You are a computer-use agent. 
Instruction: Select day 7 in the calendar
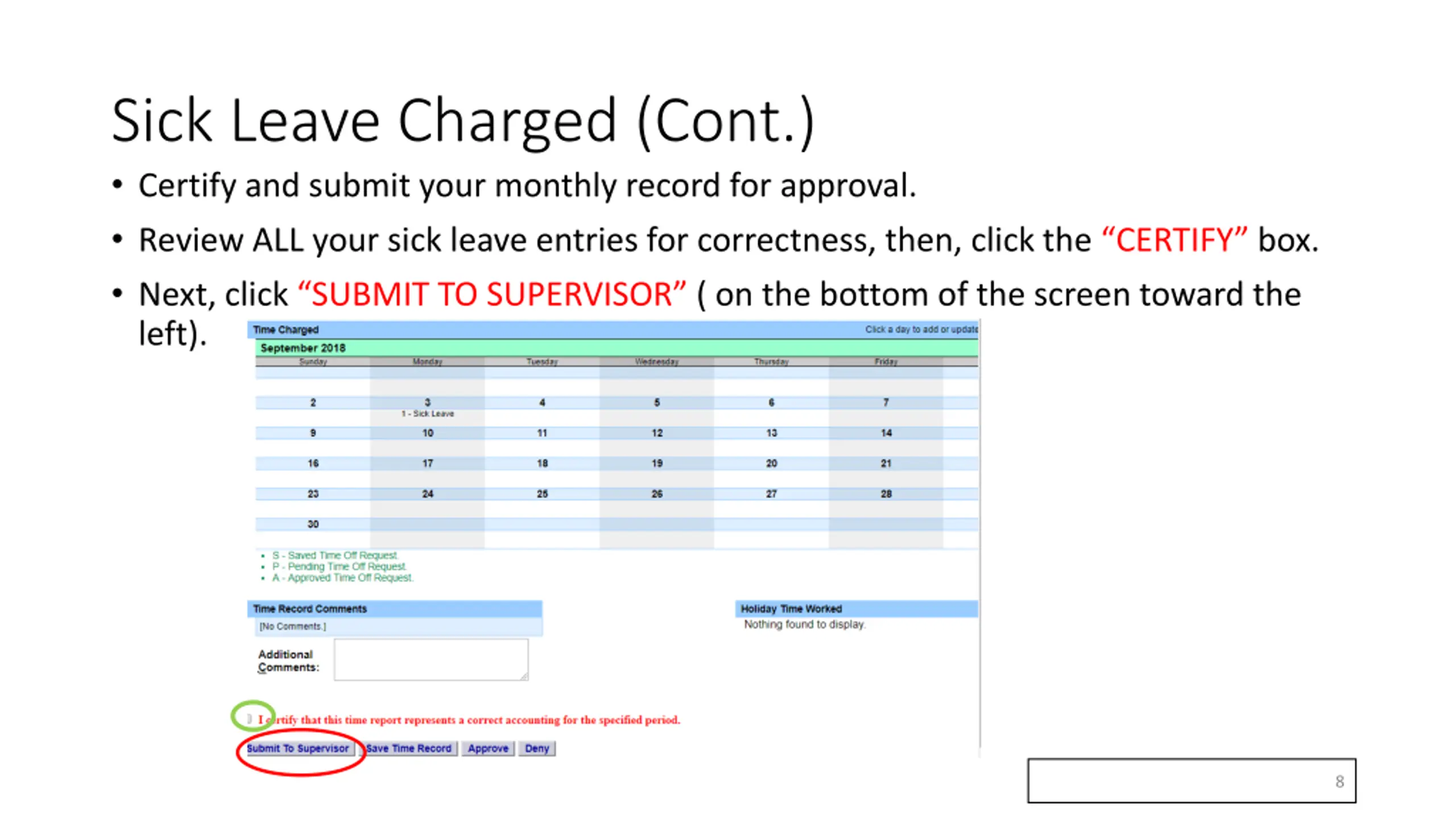(886, 403)
